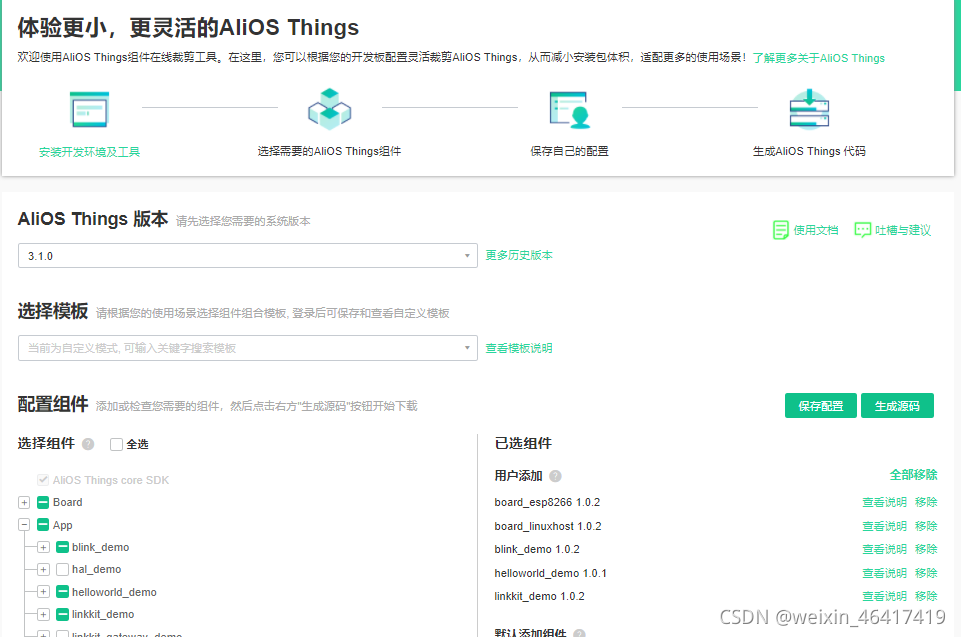The height and width of the screenshot is (637, 961).
Task: View description of board_esp8266 1.0.2
Action: click(x=884, y=502)
